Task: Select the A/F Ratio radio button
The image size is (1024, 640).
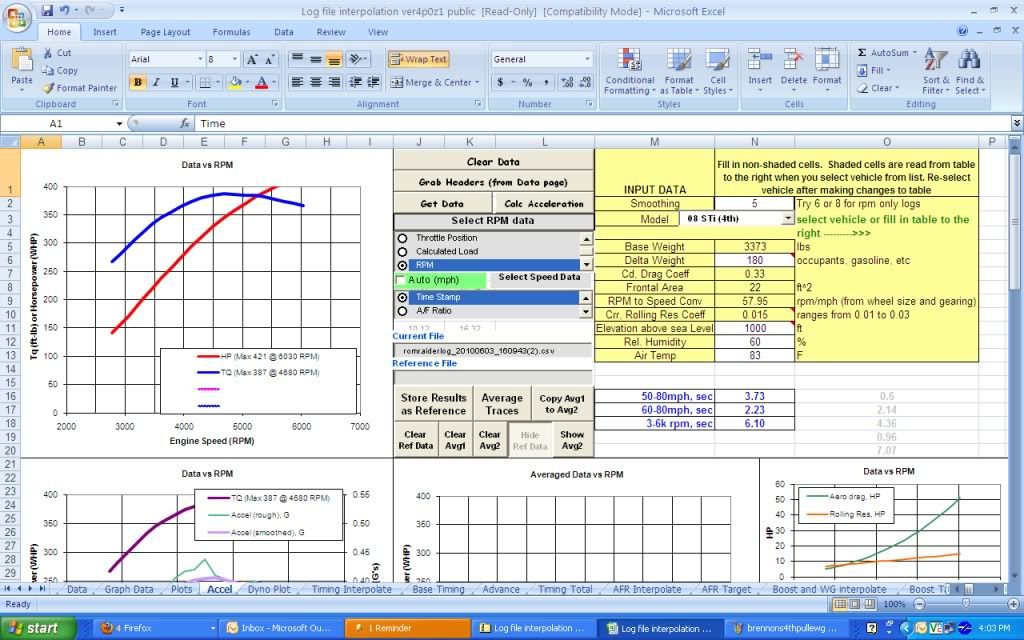Action: (x=403, y=311)
